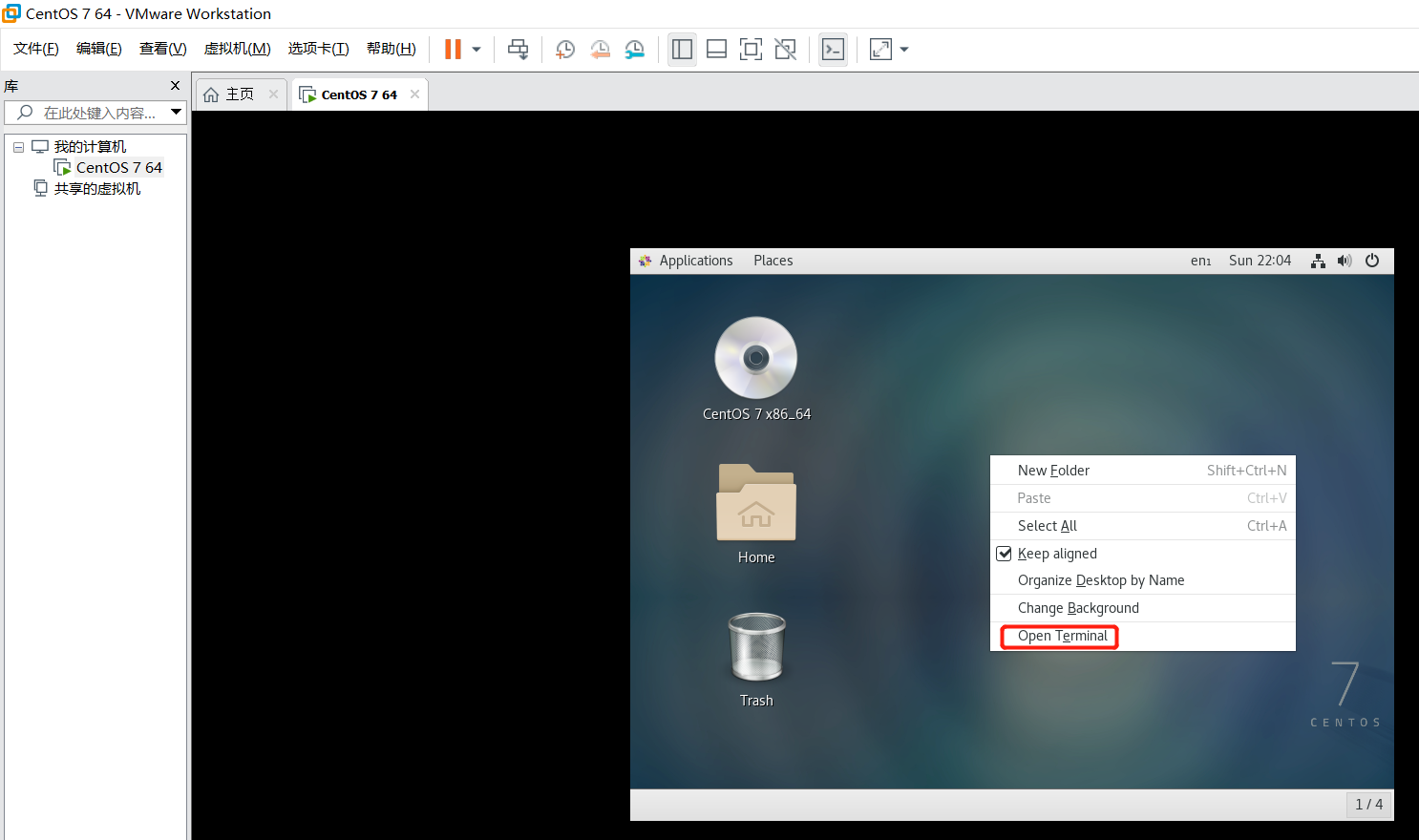Open the Places menu in CentOS
Viewport: 1419px width, 840px height.
(773, 261)
